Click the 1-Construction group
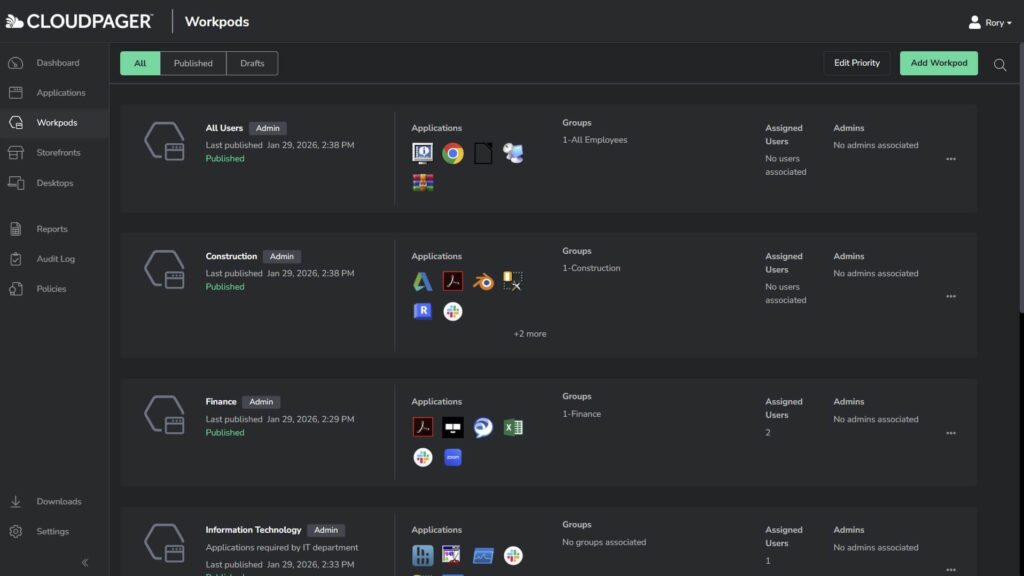This screenshot has width=1024, height=576. [x=591, y=268]
